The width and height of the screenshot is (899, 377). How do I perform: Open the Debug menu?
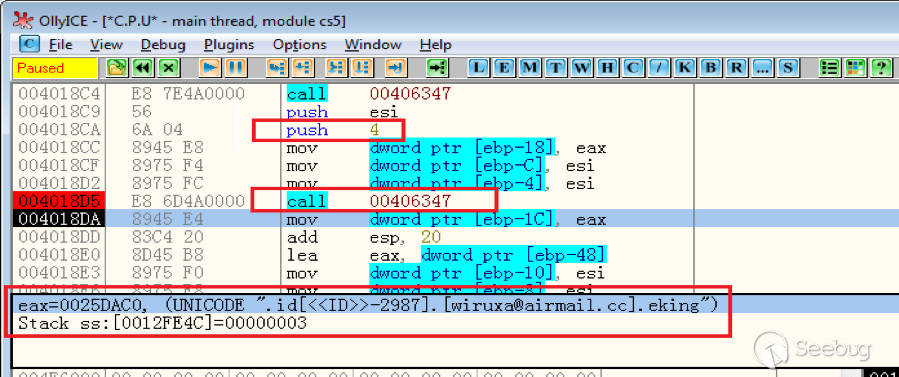point(163,44)
